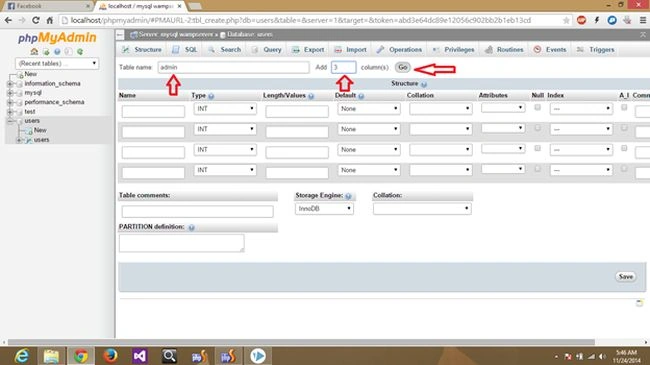Click help icon next to Storage Engine

coord(349,196)
